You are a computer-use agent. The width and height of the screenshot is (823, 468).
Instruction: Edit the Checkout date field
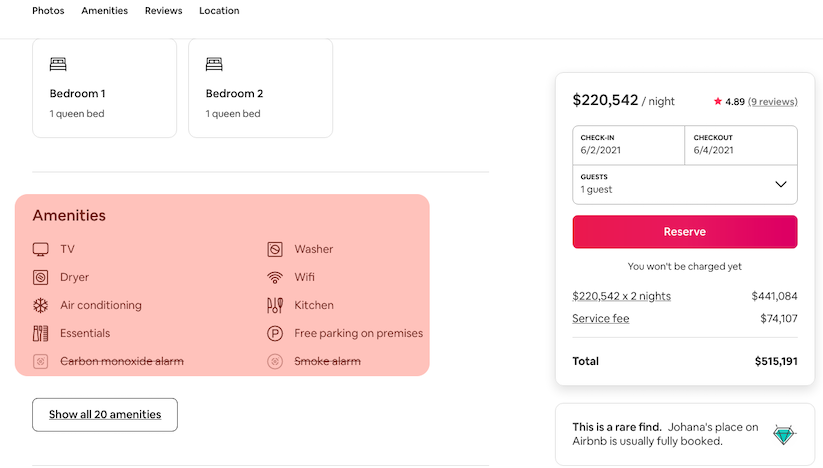pyautogui.click(x=741, y=145)
